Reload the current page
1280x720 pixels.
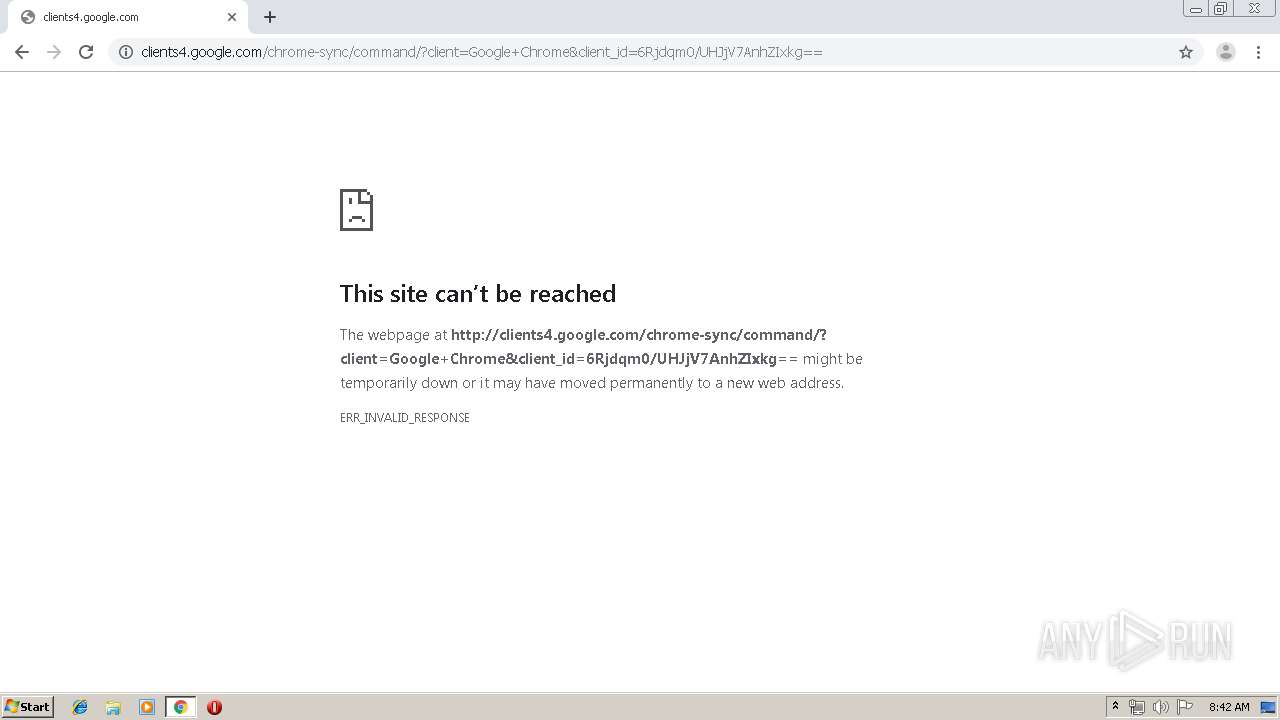tap(86, 52)
